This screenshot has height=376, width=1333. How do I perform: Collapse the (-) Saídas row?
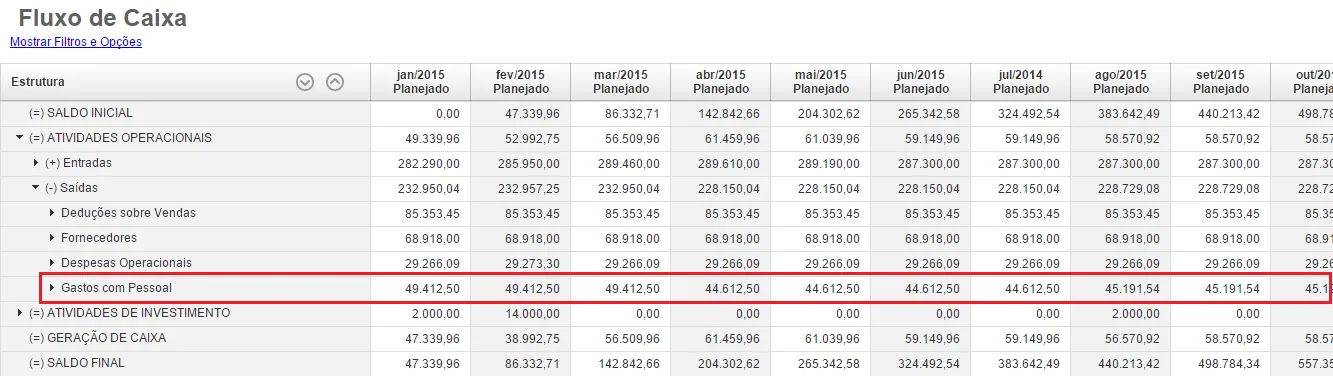[x=36, y=188]
